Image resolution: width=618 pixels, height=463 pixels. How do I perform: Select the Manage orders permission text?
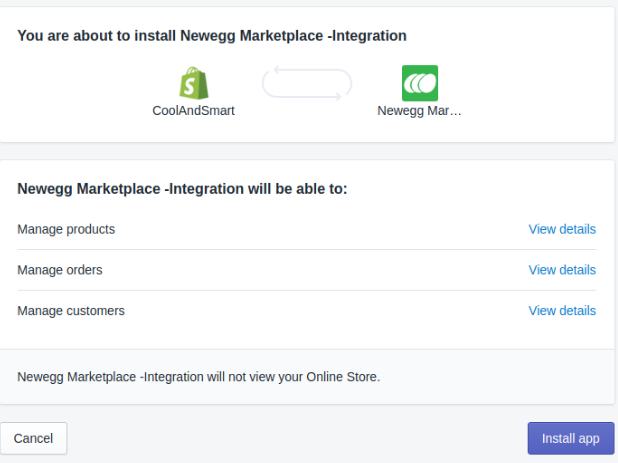click(x=60, y=270)
